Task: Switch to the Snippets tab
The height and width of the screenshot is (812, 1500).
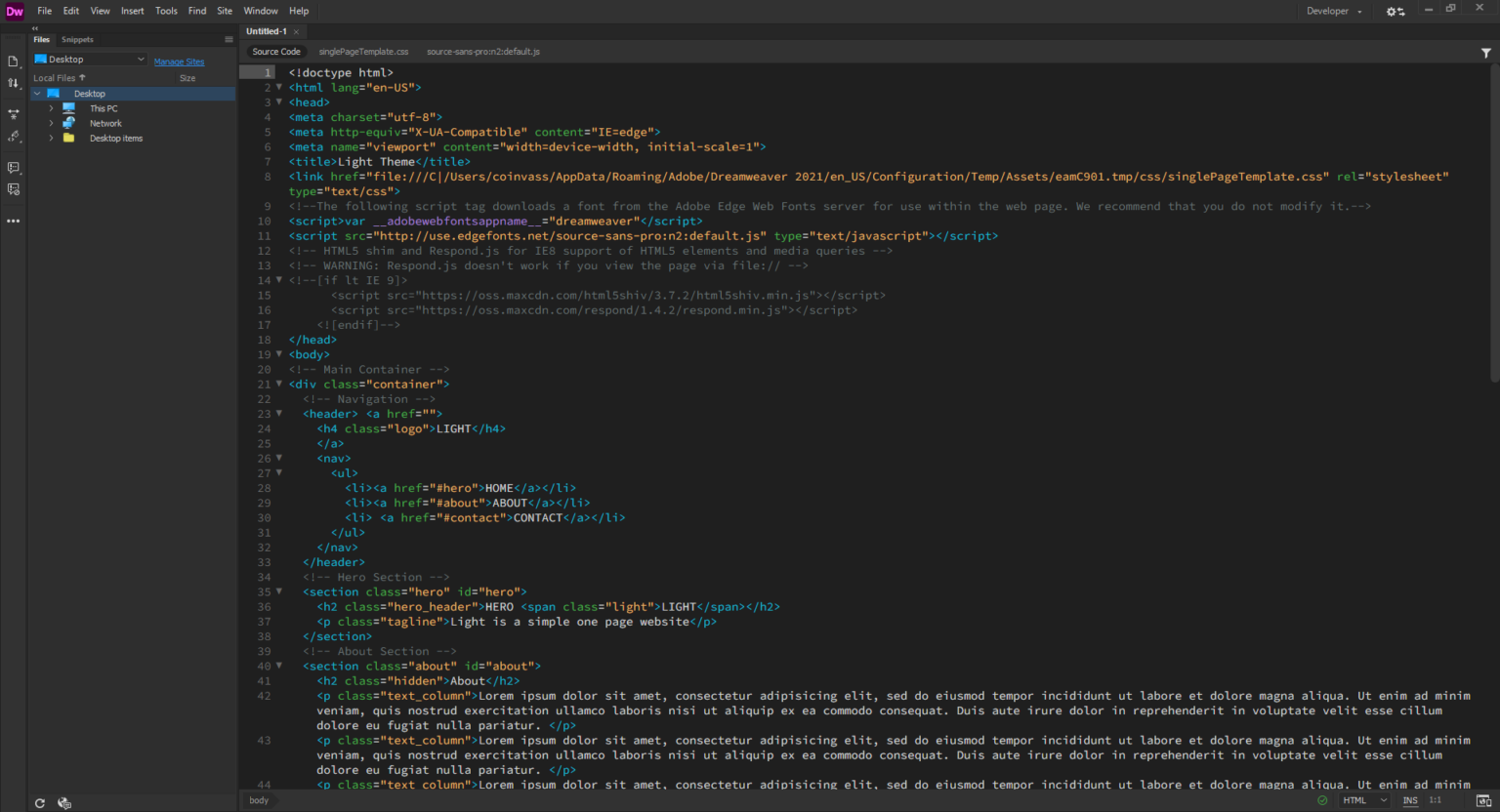Action: coord(77,40)
